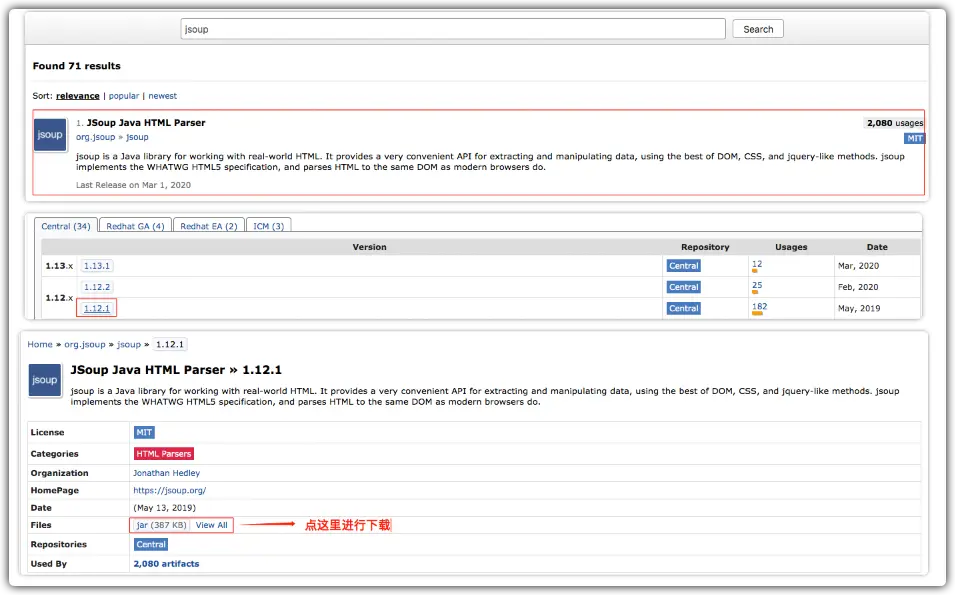This screenshot has width=955, height=595.
Task: Click the MIT license badge in details
Action: pos(144,432)
